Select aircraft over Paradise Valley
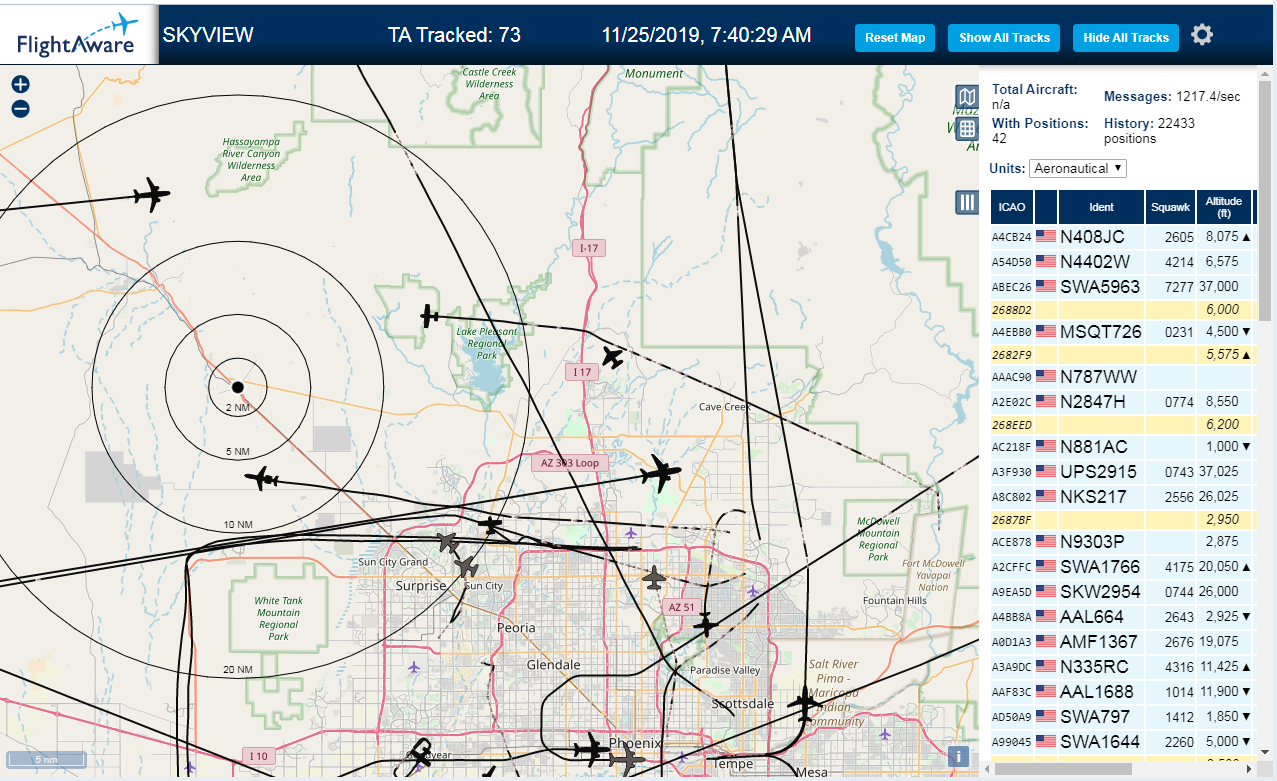 706,625
